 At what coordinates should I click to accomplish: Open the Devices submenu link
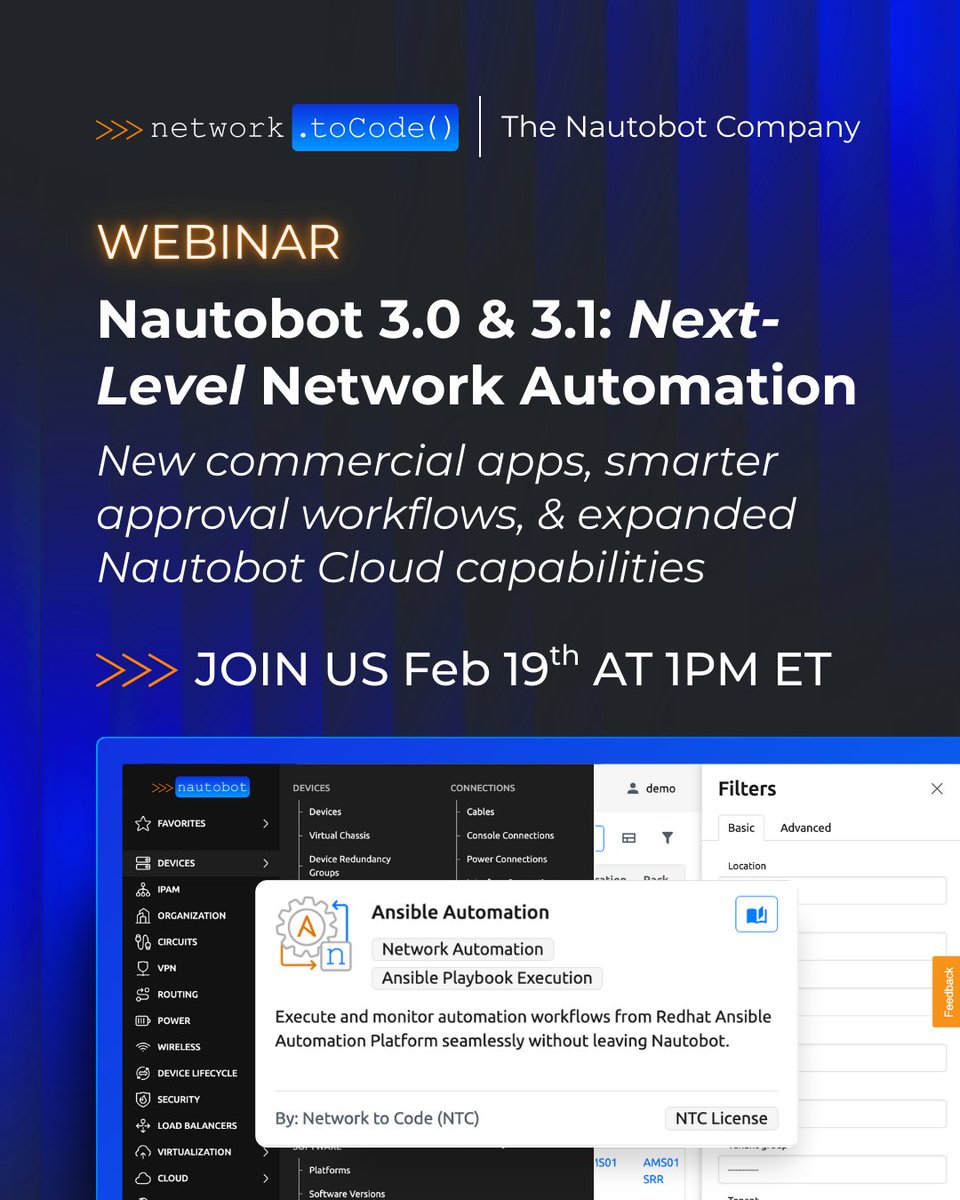pyautogui.click(x=325, y=812)
